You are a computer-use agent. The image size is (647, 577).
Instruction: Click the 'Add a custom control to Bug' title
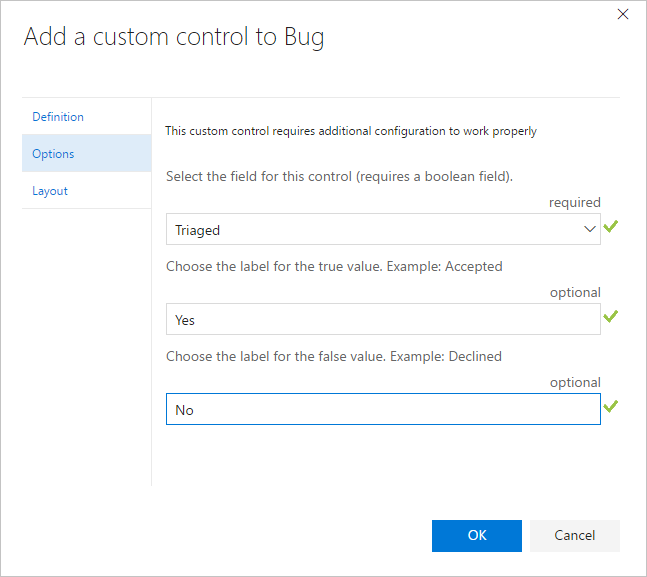(174, 37)
